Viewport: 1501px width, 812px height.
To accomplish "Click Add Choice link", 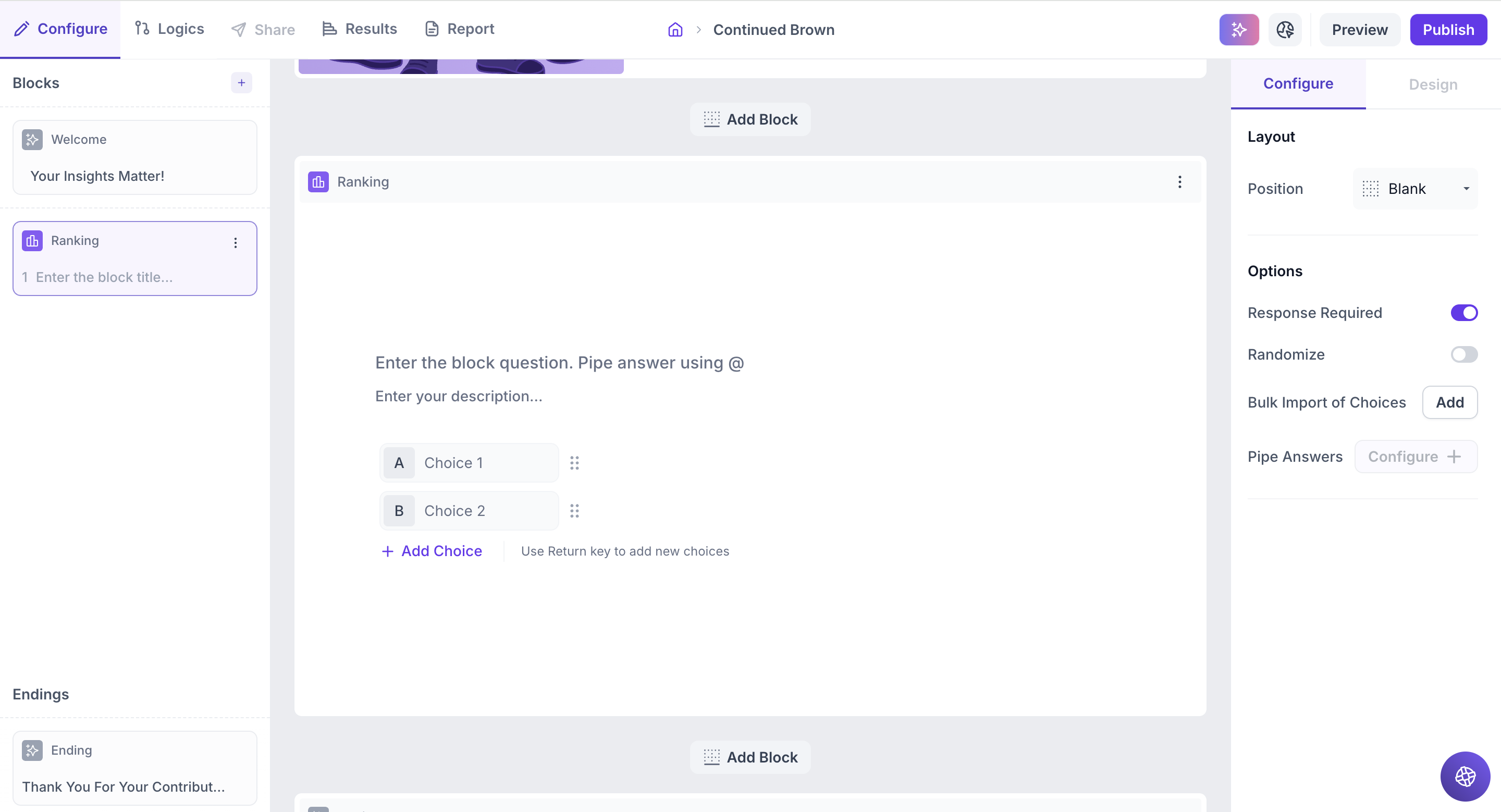I will pyautogui.click(x=432, y=551).
